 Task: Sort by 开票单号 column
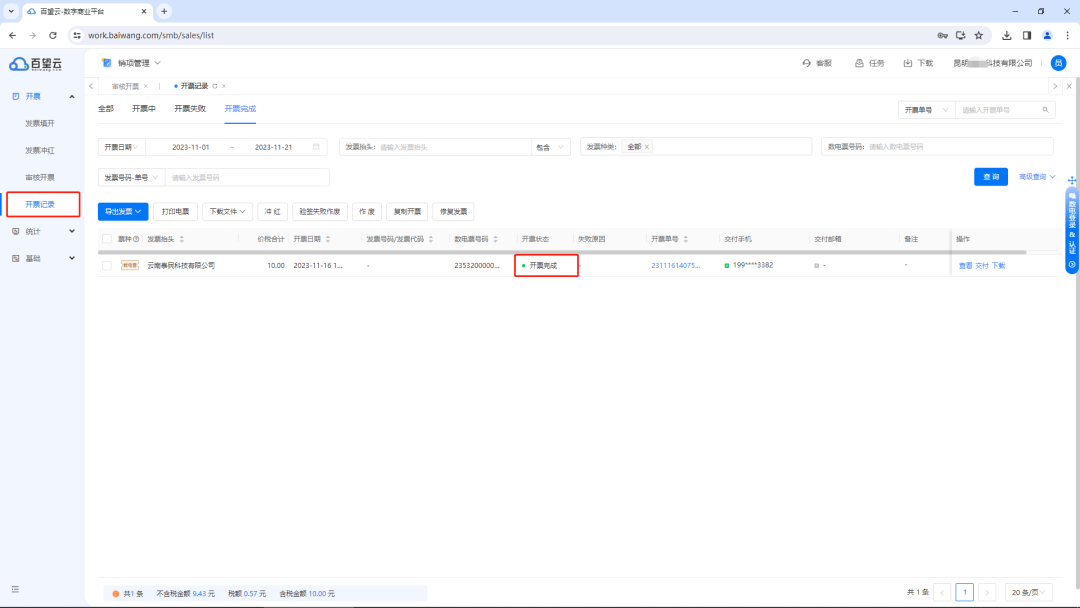tap(686, 239)
